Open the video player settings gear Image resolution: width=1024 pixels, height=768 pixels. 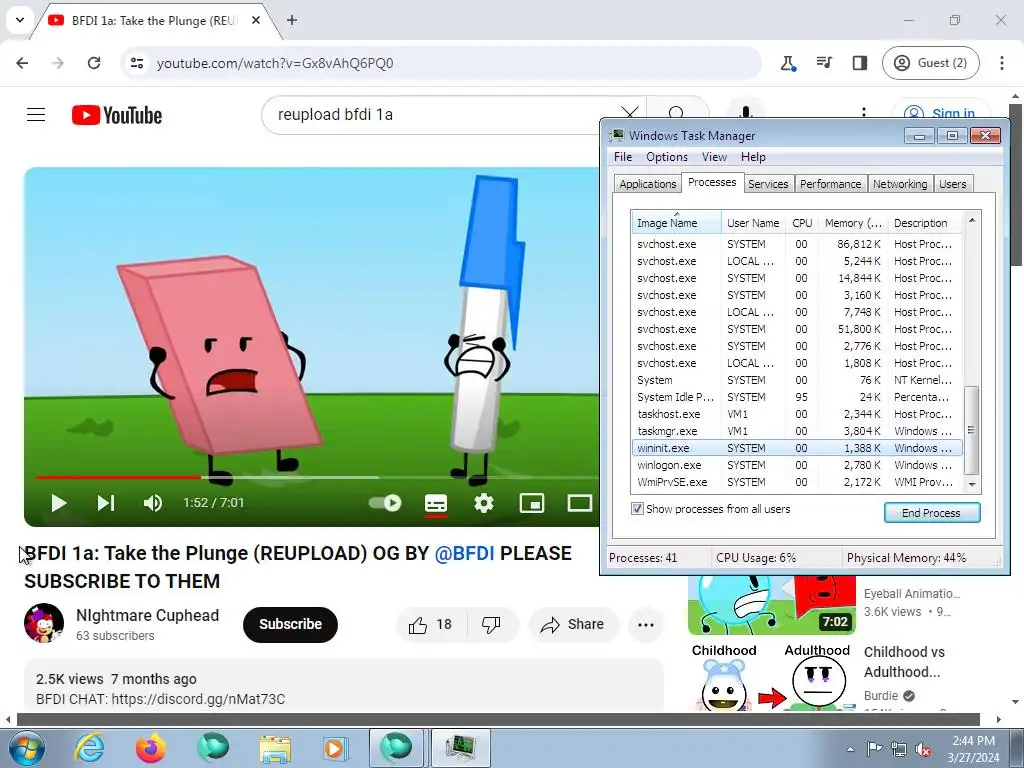pos(484,503)
